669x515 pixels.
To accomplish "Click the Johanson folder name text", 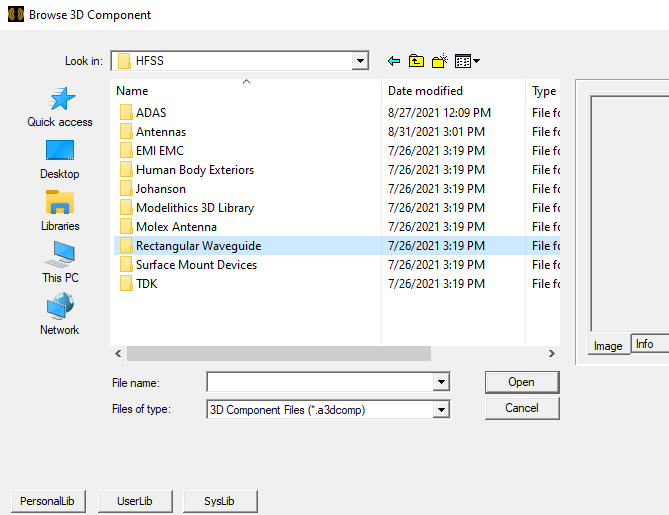I will [160, 189].
